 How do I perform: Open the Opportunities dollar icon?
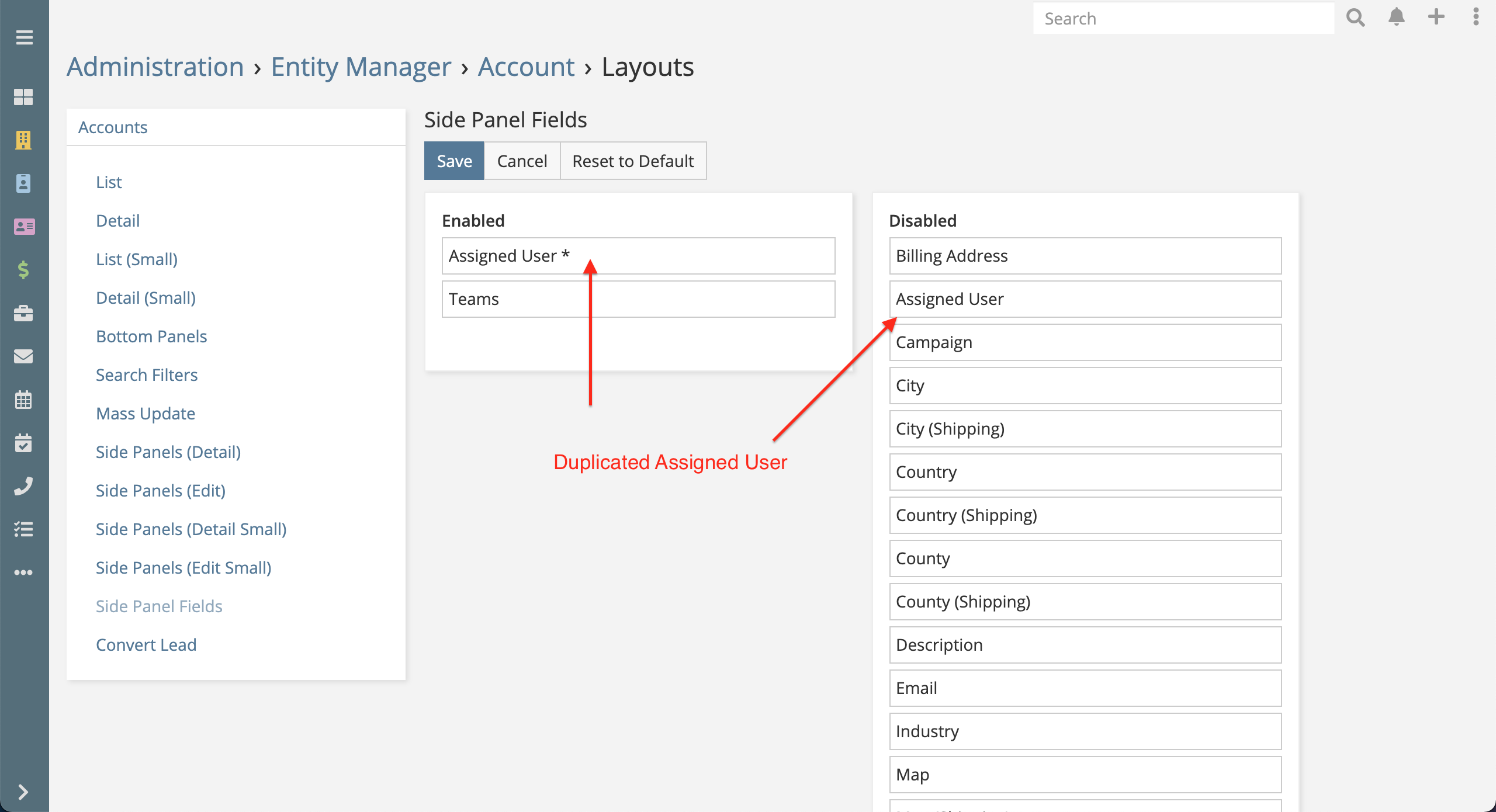coord(23,269)
